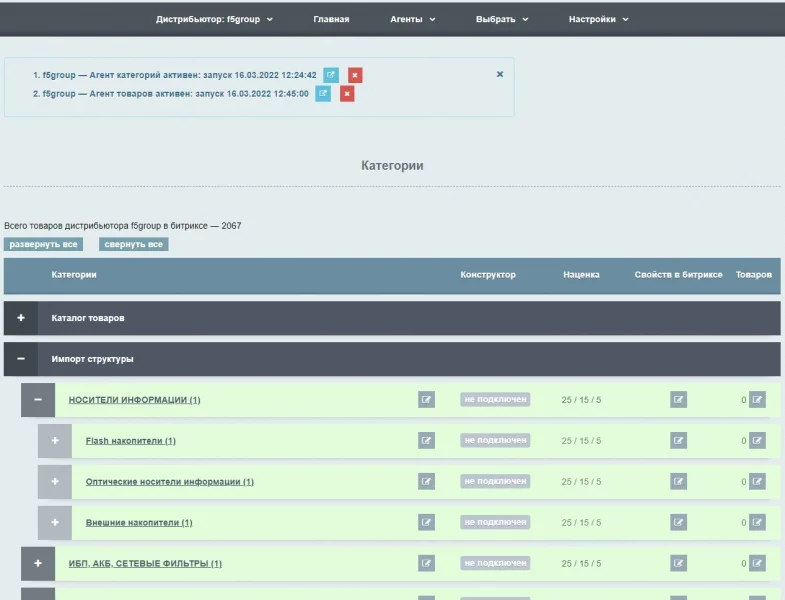Open the ИБП, АКБ, СЕТЕВЫЕ ФИЛЬТРЫ link
The height and width of the screenshot is (600, 785).
point(145,564)
